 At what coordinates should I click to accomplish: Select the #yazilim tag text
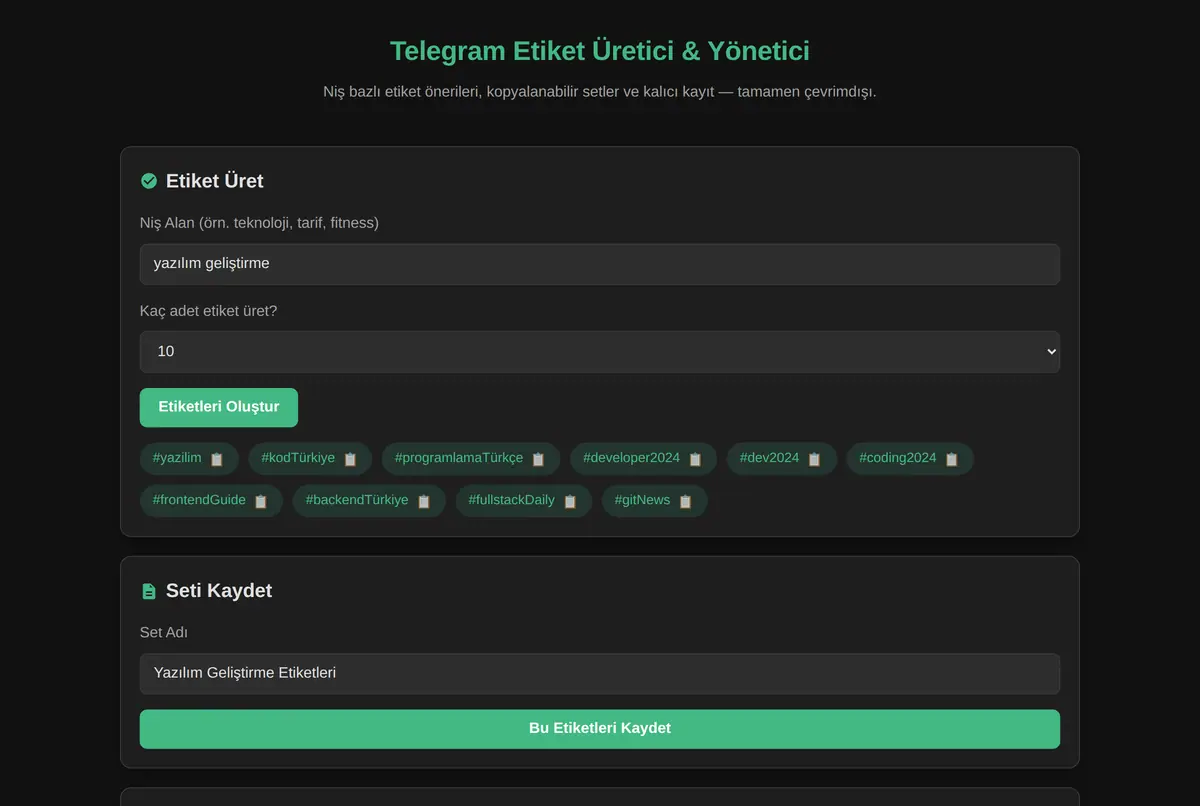177,458
